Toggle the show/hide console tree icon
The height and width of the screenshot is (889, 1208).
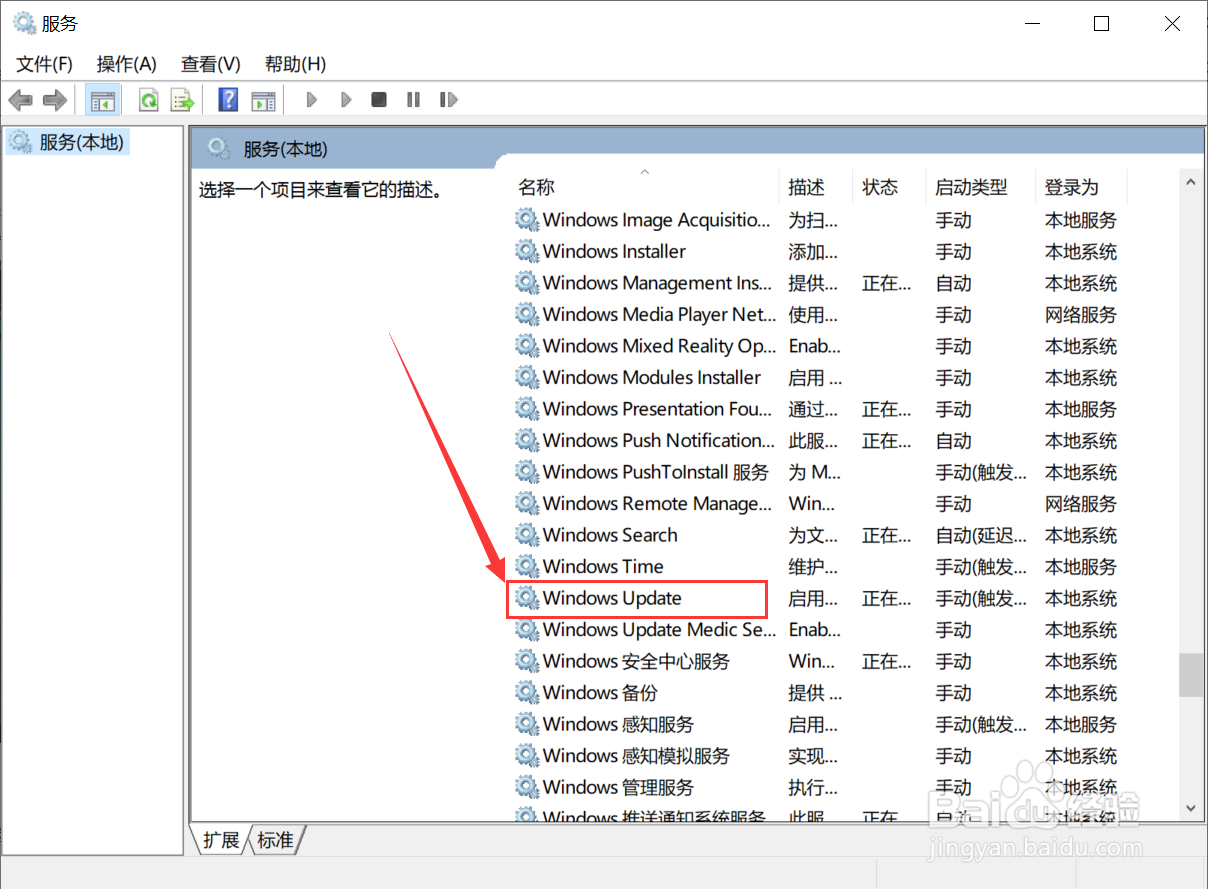click(102, 100)
